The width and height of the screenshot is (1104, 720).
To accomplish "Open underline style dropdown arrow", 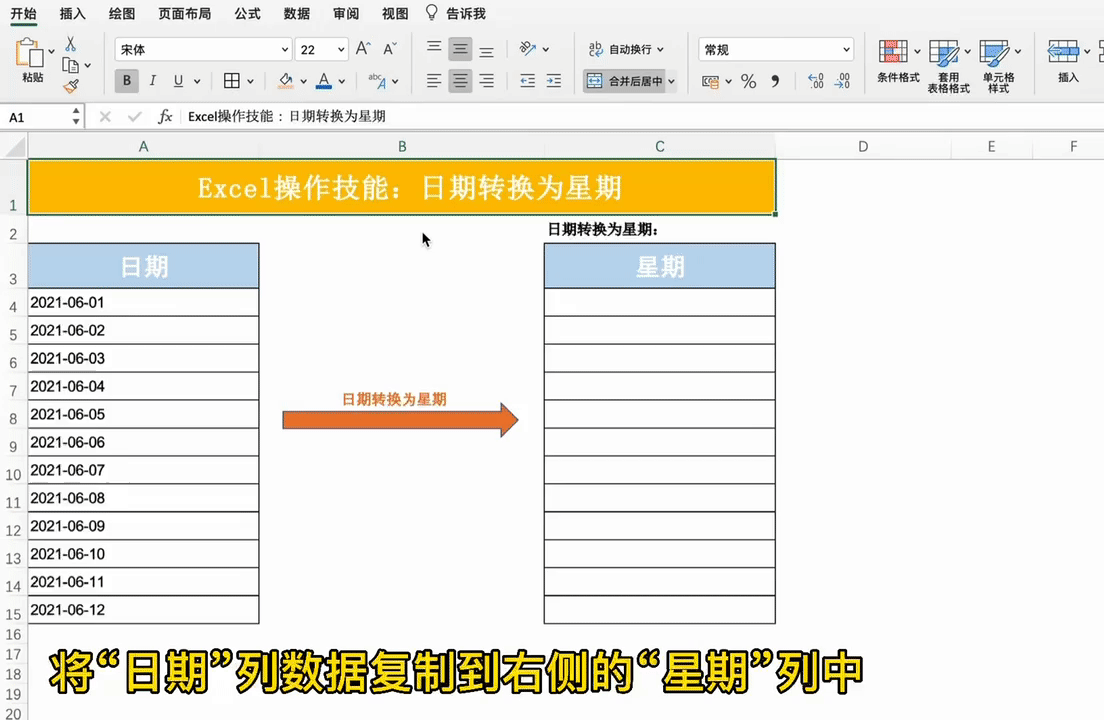I will tap(197, 82).
